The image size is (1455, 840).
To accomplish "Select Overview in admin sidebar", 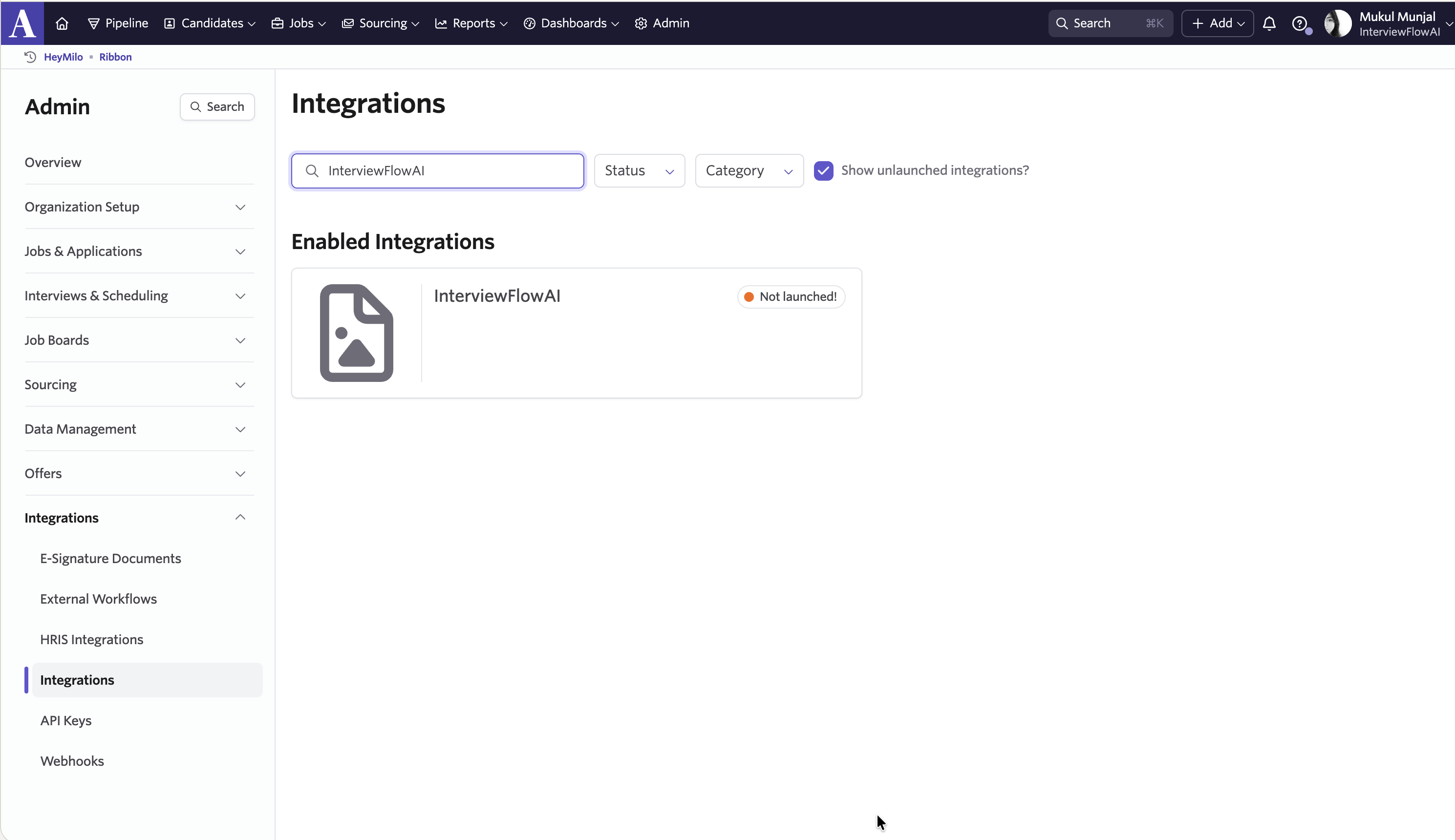I will [x=53, y=163].
